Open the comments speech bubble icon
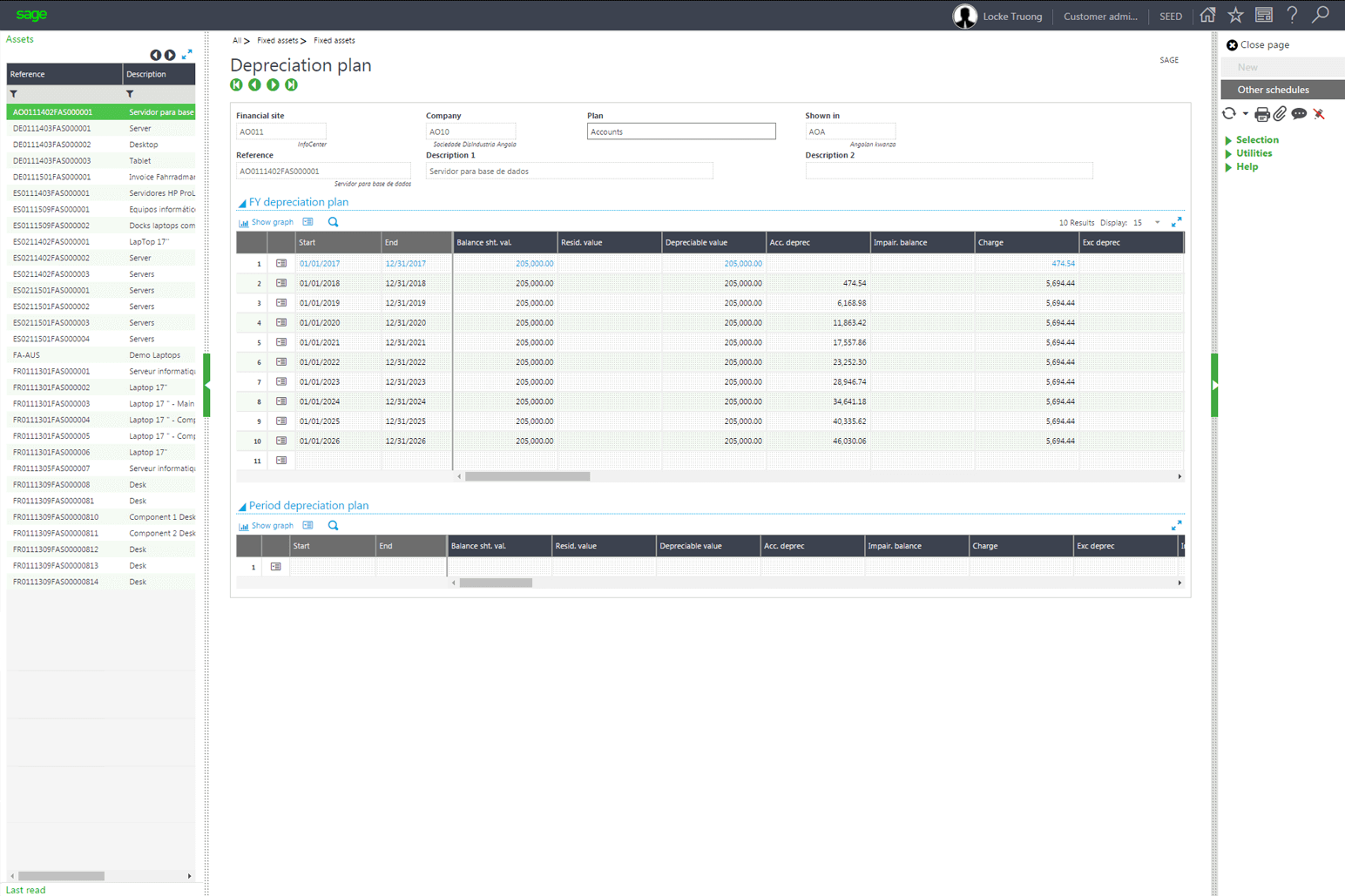Image resolution: width=1345 pixels, height=896 pixels. pyautogui.click(x=1299, y=114)
